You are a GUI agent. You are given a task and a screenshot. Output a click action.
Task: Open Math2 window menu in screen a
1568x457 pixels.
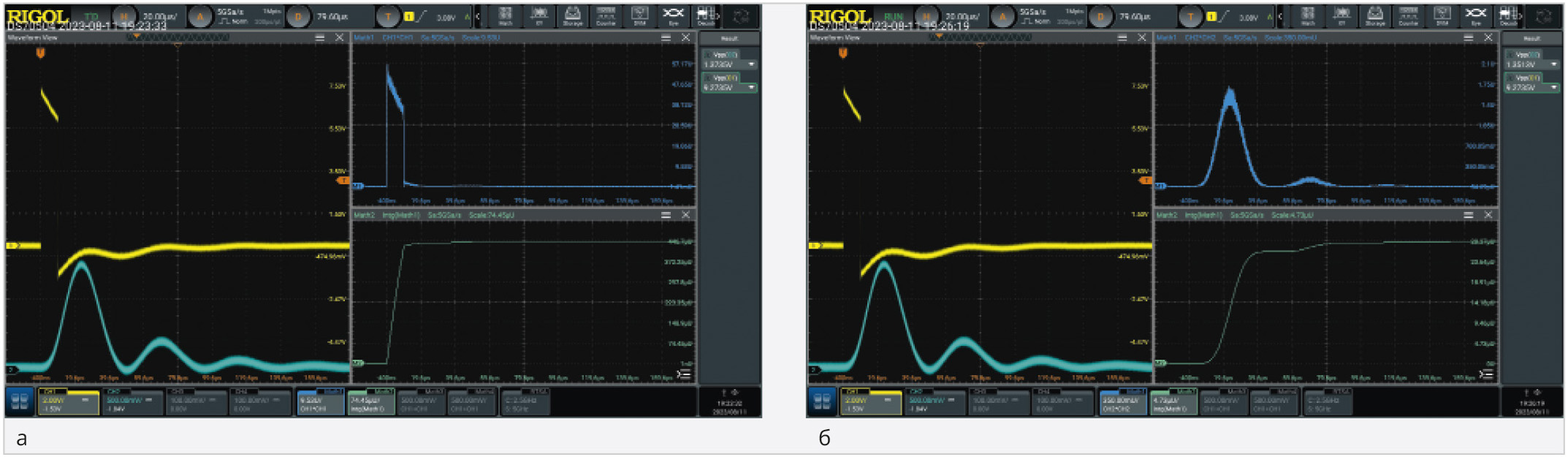[666, 215]
